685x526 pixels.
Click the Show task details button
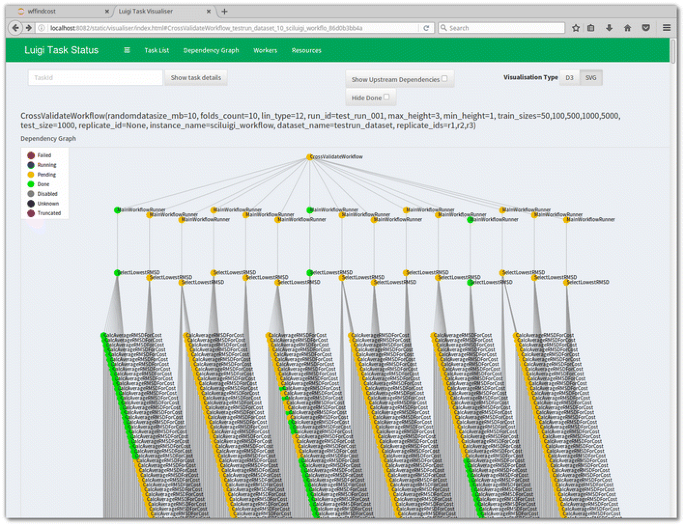(x=196, y=77)
